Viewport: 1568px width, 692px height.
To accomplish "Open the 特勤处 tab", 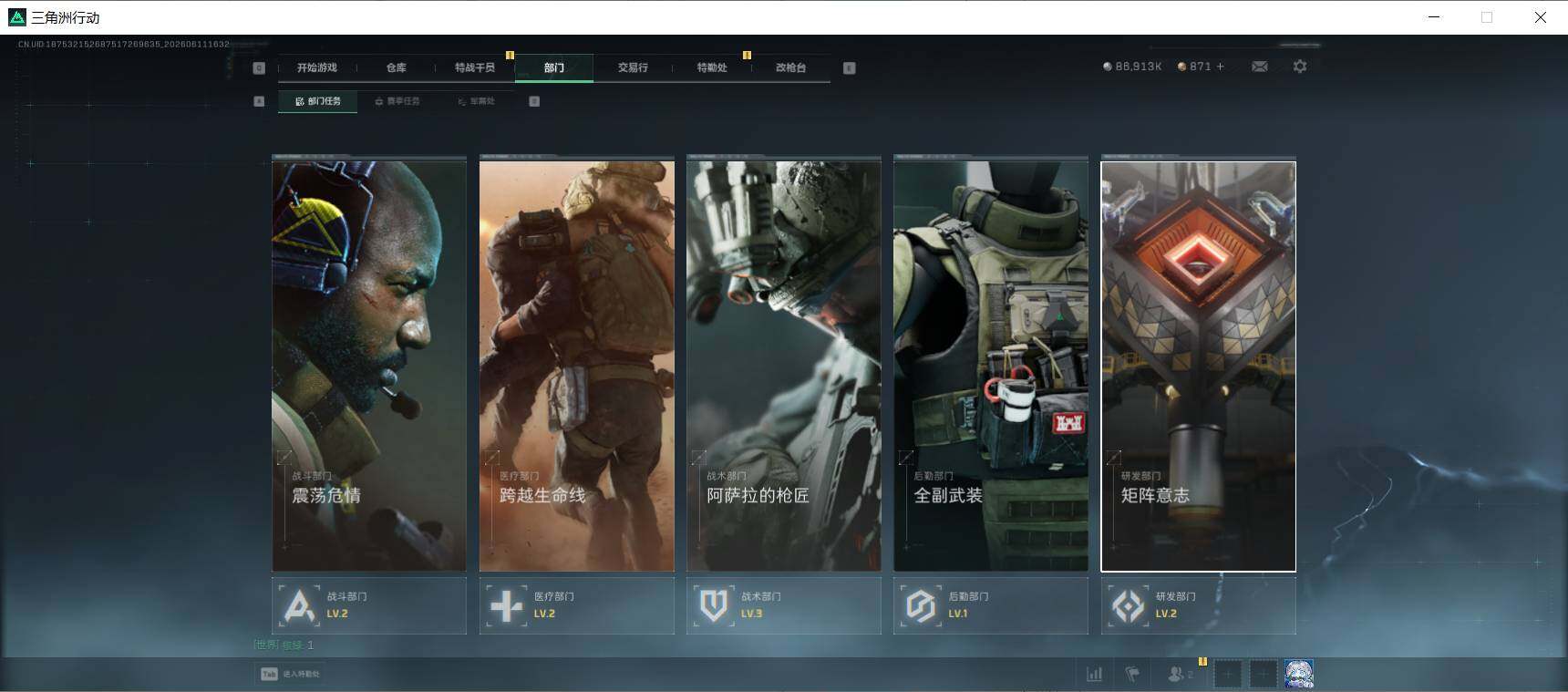I will pos(712,67).
